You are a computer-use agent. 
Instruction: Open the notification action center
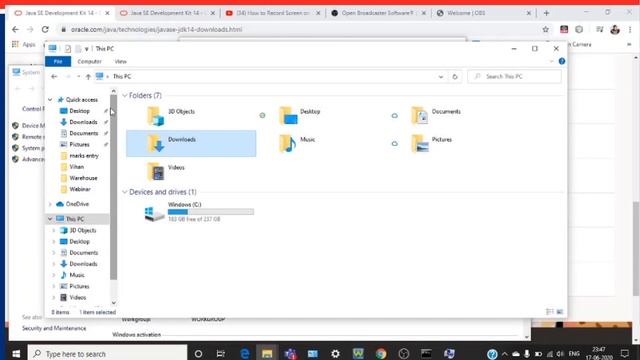[624, 353]
